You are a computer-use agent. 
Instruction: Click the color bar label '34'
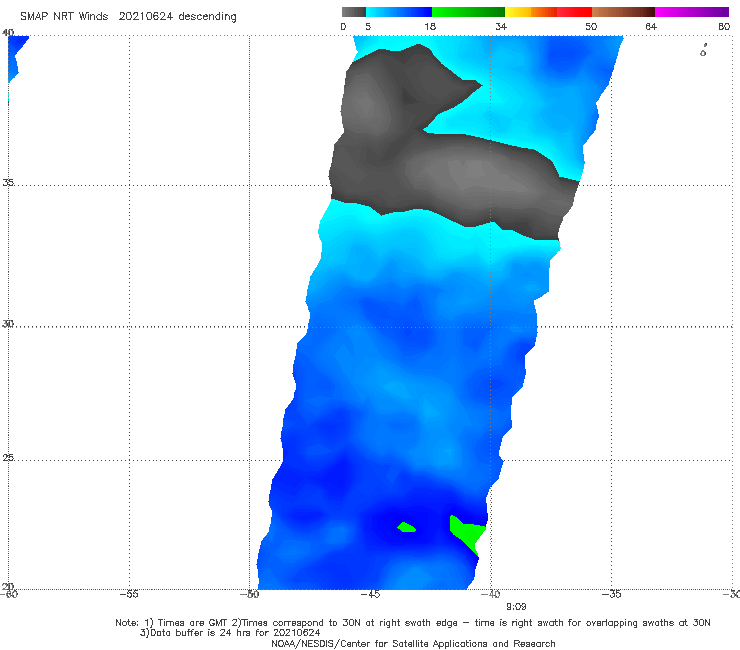[x=501, y=27]
